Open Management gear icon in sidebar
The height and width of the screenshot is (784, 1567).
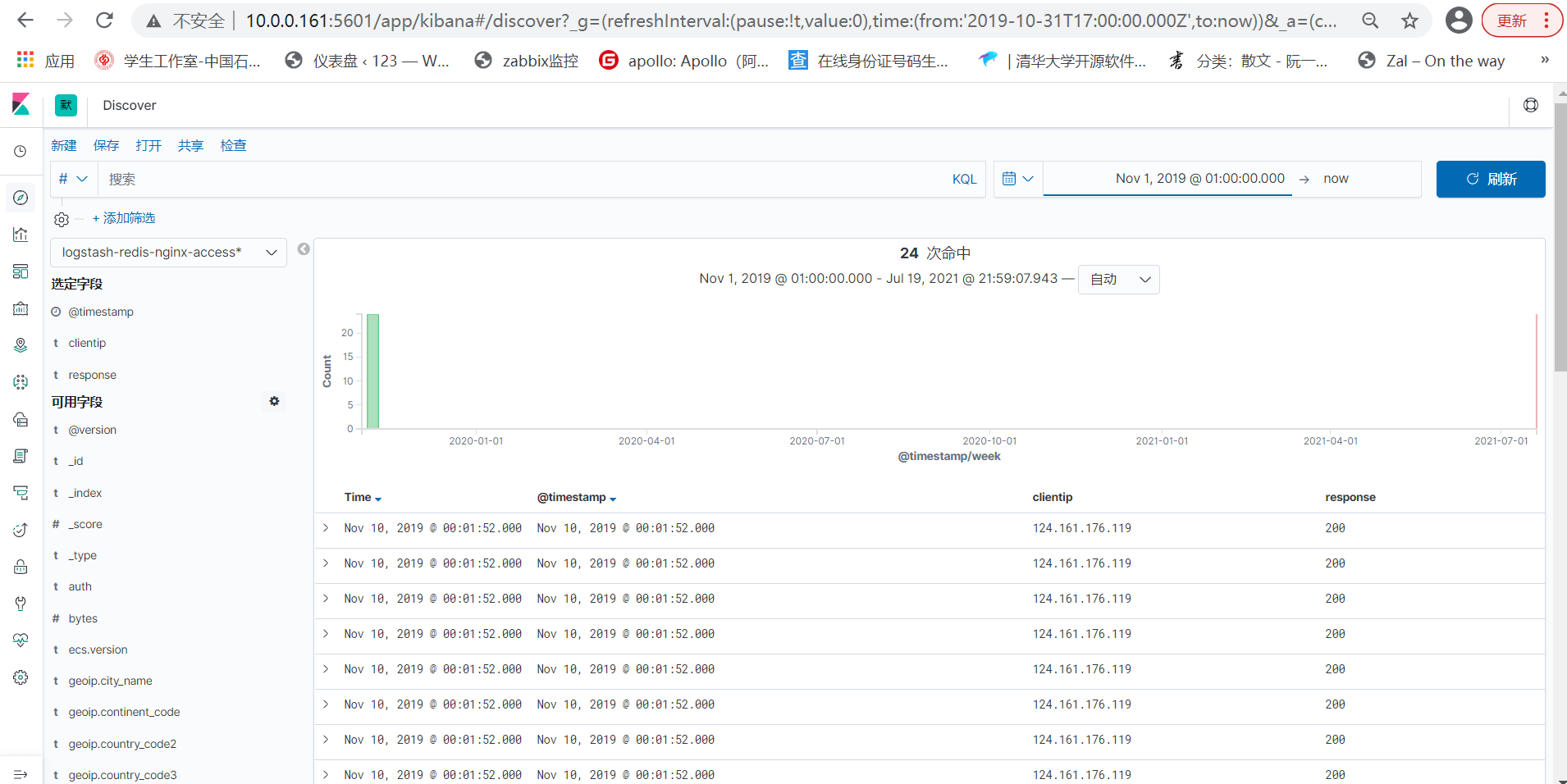point(21,677)
